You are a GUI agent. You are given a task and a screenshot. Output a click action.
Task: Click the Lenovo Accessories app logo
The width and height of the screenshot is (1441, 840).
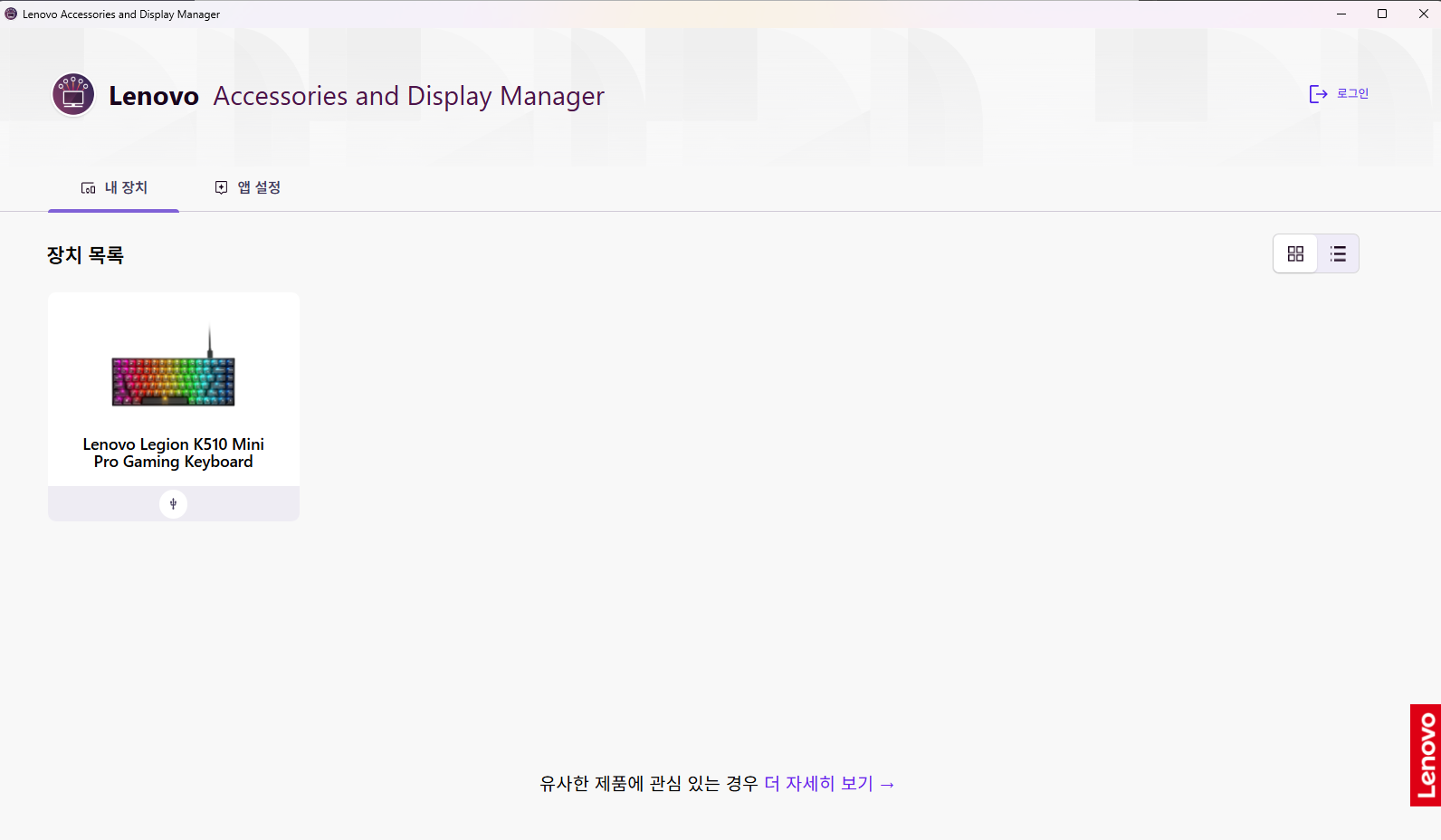[x=73, y=95]
